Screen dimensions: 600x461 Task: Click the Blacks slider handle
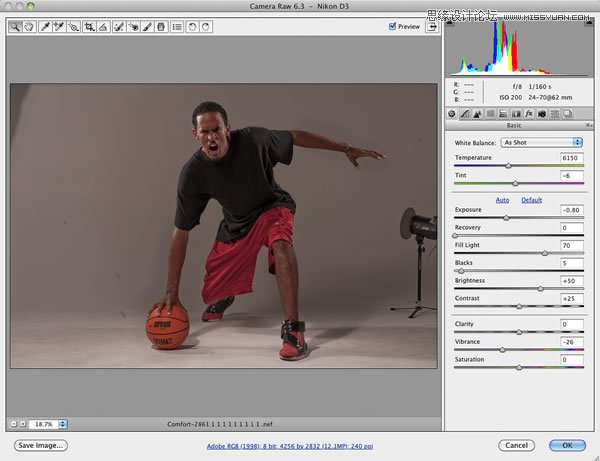coord(461,271)
